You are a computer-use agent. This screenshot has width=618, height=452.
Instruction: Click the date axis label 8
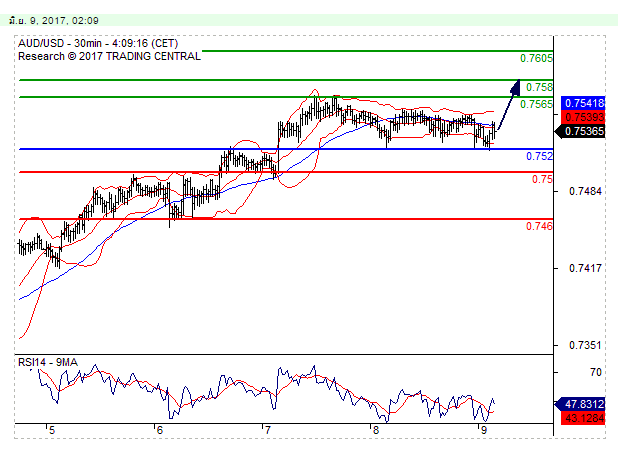coord(376,430)
